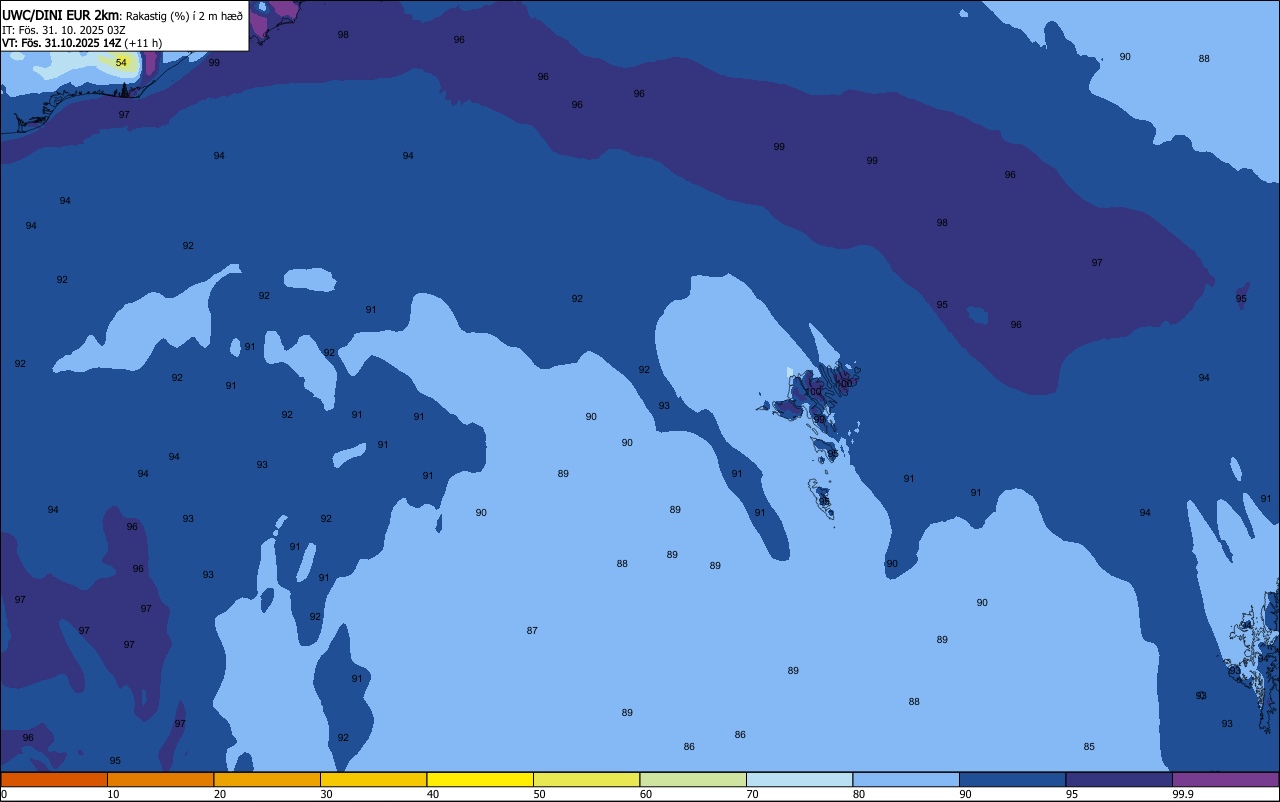Screen dimensions: 1280x802
Task: Select the legend tick label 80
Action: click(x=858, y=794)
